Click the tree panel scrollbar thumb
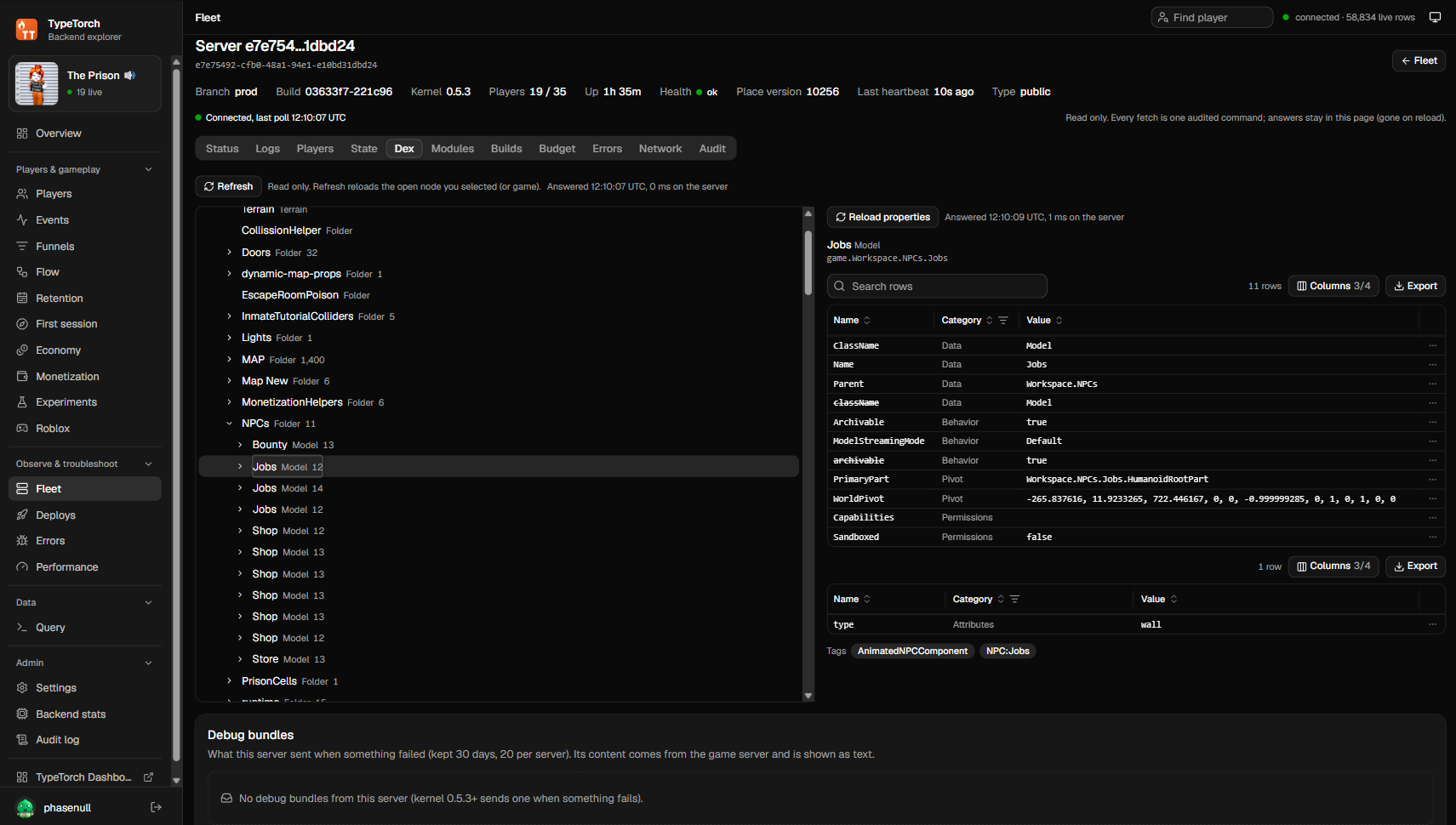Image resolution: width=1456 pixels, height=825 pixels. [x=808, y=263]
